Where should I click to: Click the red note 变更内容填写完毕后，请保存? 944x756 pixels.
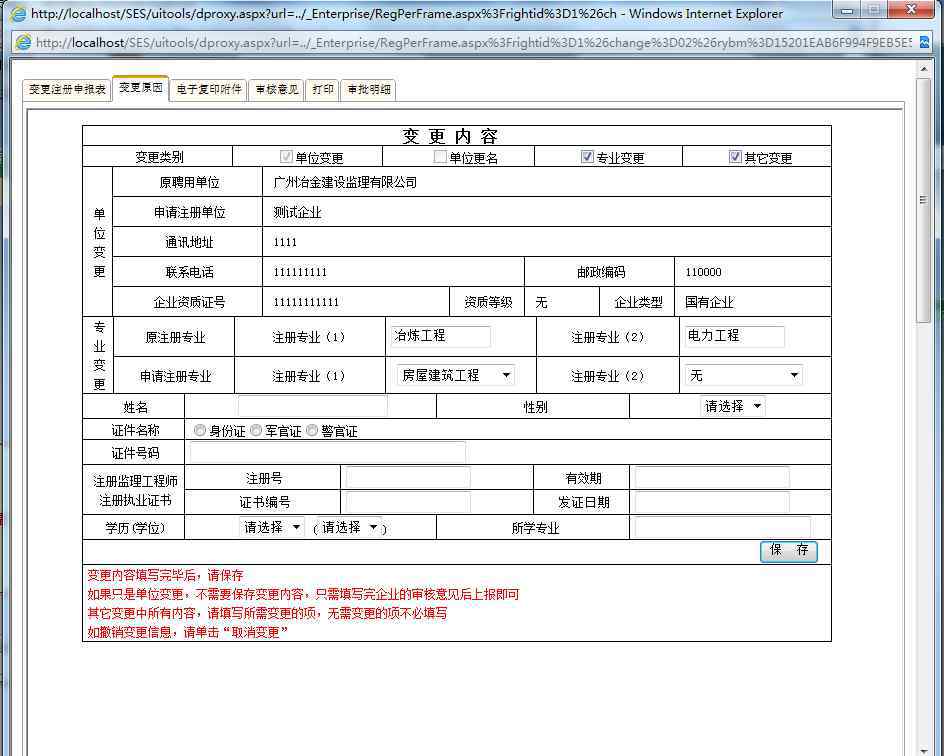pyautogui.click(x=166, y=575)
